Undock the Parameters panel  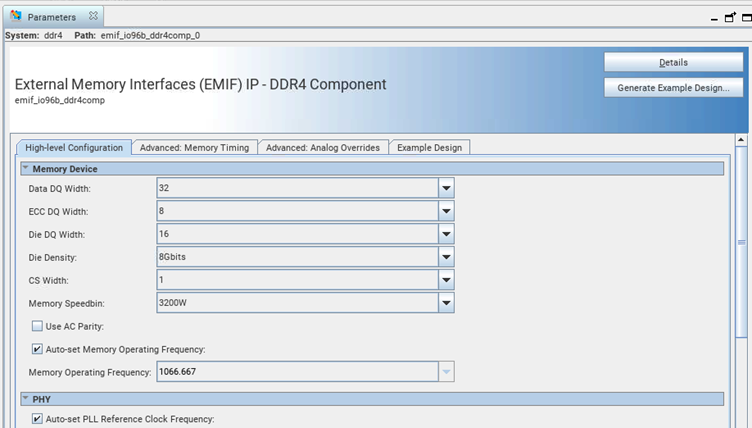pyautogui.click(x=730, y=17)
